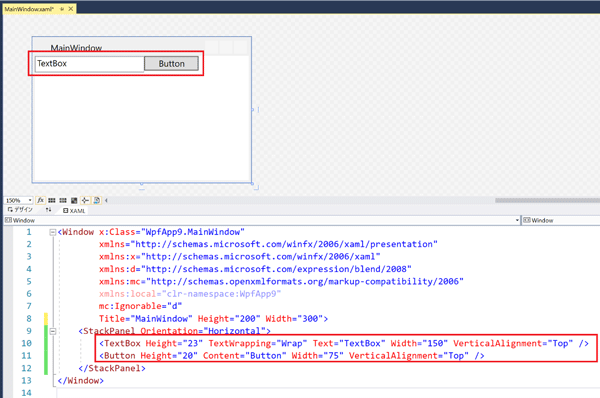Screen dimensions: 600x398
Task: Click the designer horizontal scrollbar
Action: 547,200
